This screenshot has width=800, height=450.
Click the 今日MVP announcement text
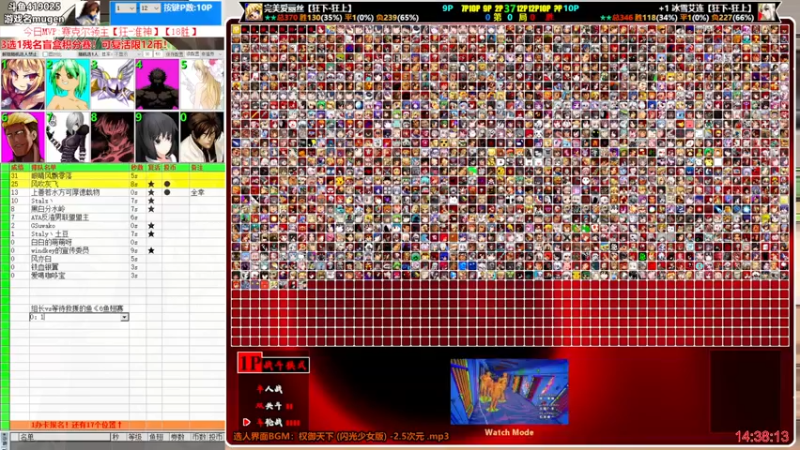(111, 32)
